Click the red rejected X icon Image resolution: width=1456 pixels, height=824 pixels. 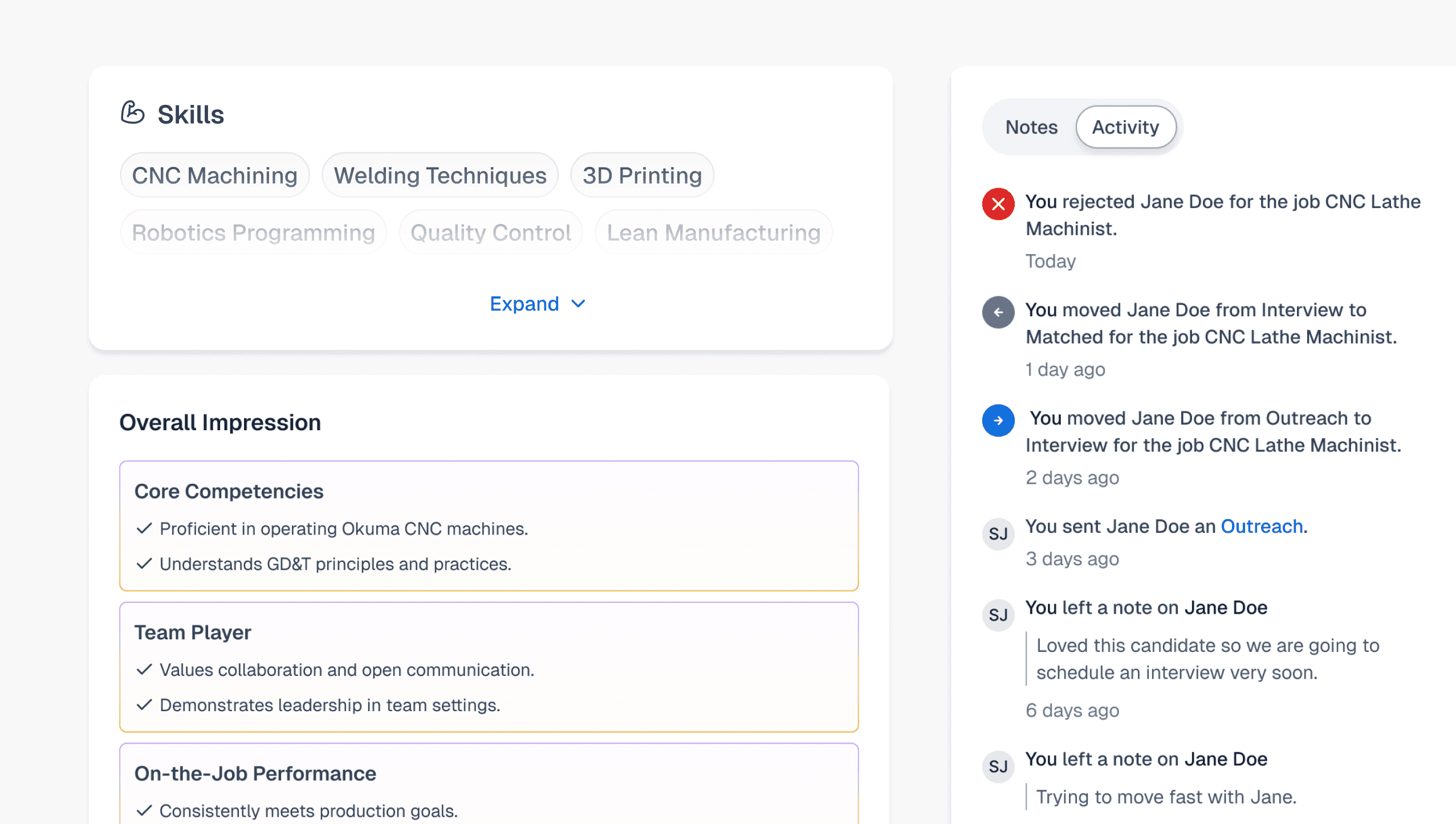(998, 203)
